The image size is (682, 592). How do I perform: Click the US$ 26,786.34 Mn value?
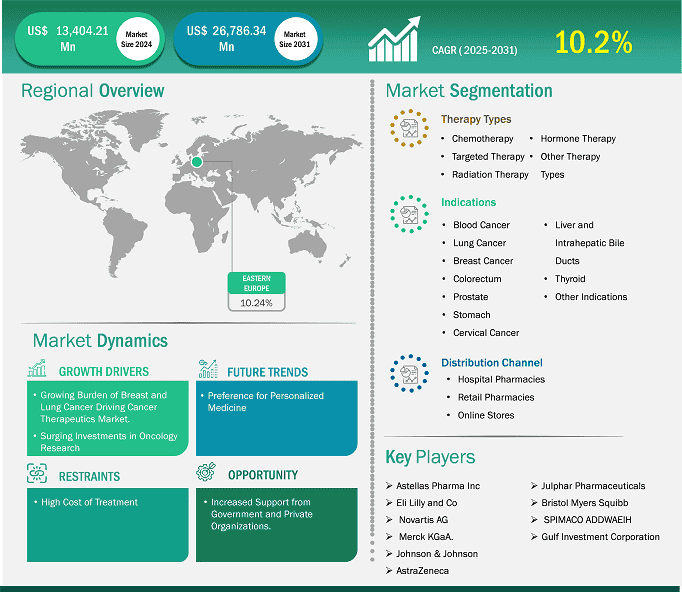click(227, 39)
